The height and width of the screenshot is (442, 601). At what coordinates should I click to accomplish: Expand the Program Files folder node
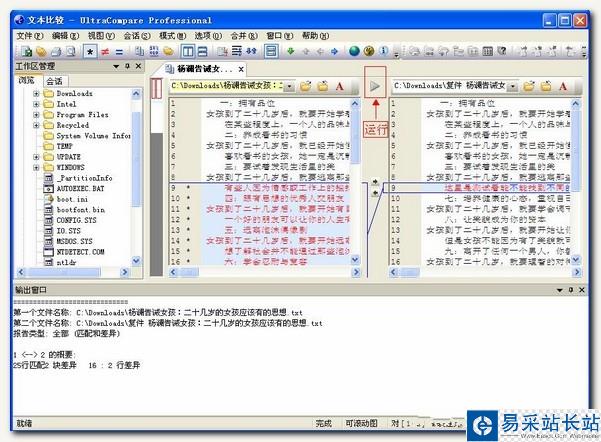[x=36, y=115]
